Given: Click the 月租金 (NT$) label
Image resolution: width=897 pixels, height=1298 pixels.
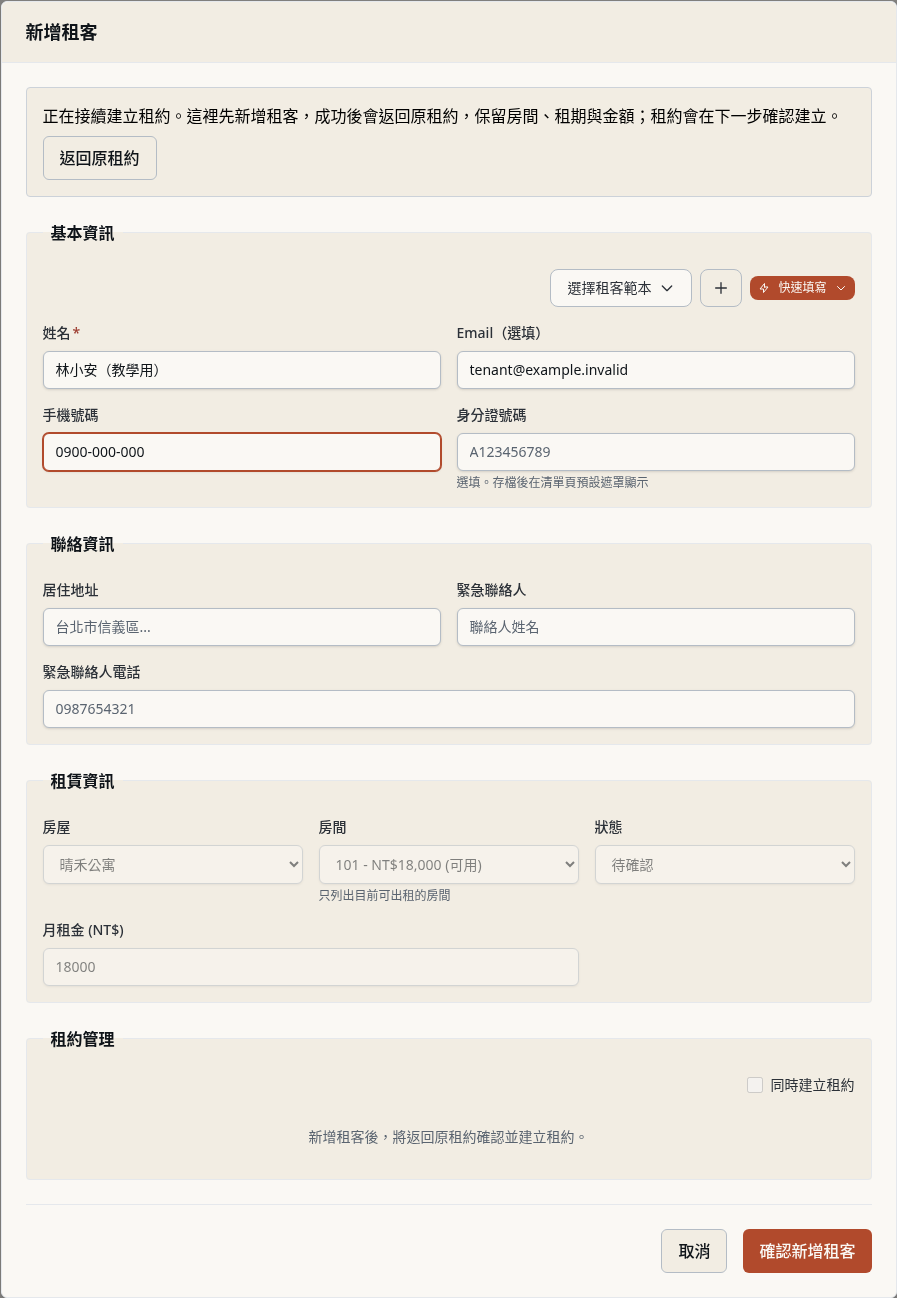Looking at the screenshot, I should tap(83, 930).
